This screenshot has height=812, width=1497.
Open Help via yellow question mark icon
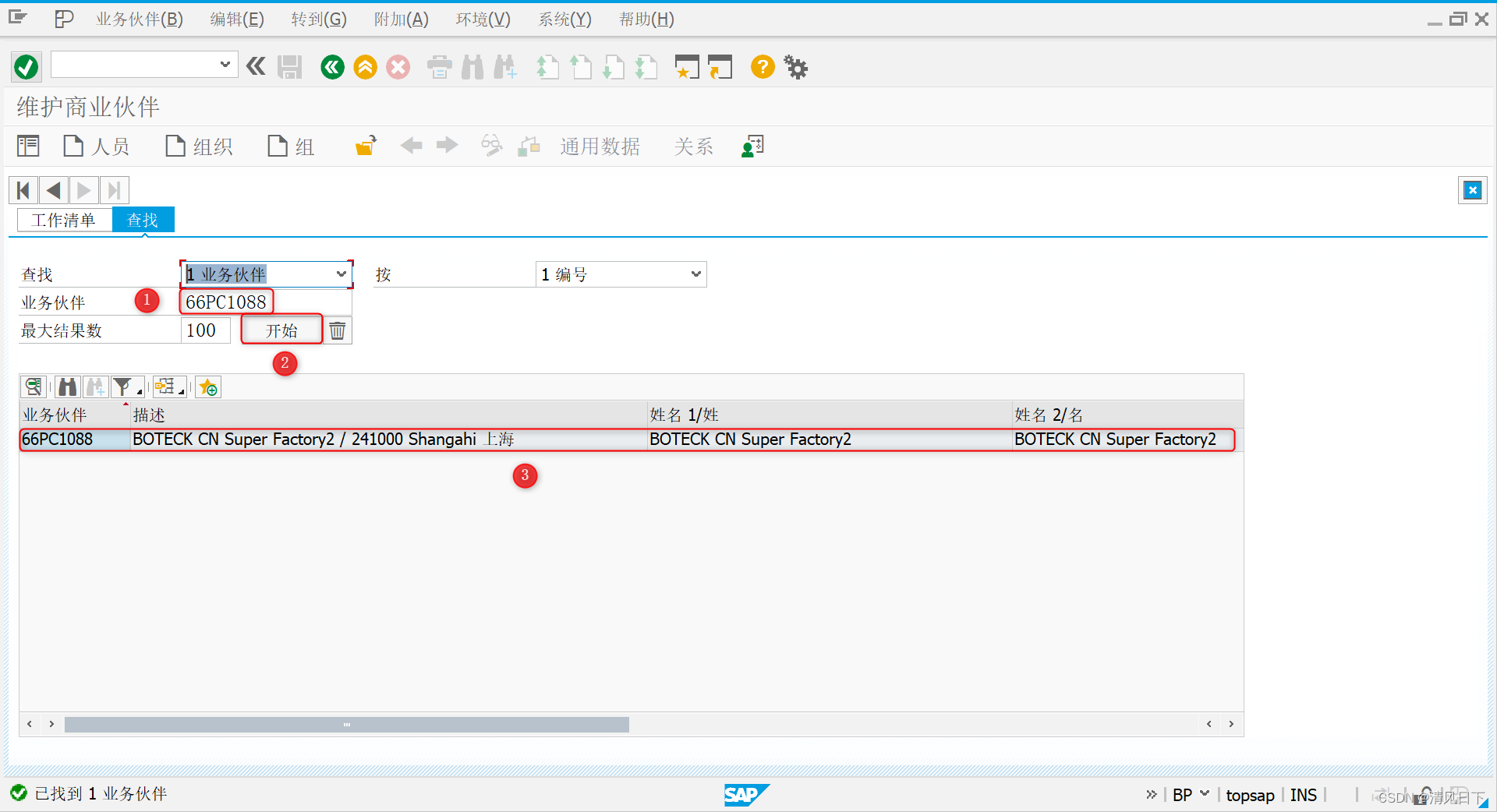[x=763, y=67]
